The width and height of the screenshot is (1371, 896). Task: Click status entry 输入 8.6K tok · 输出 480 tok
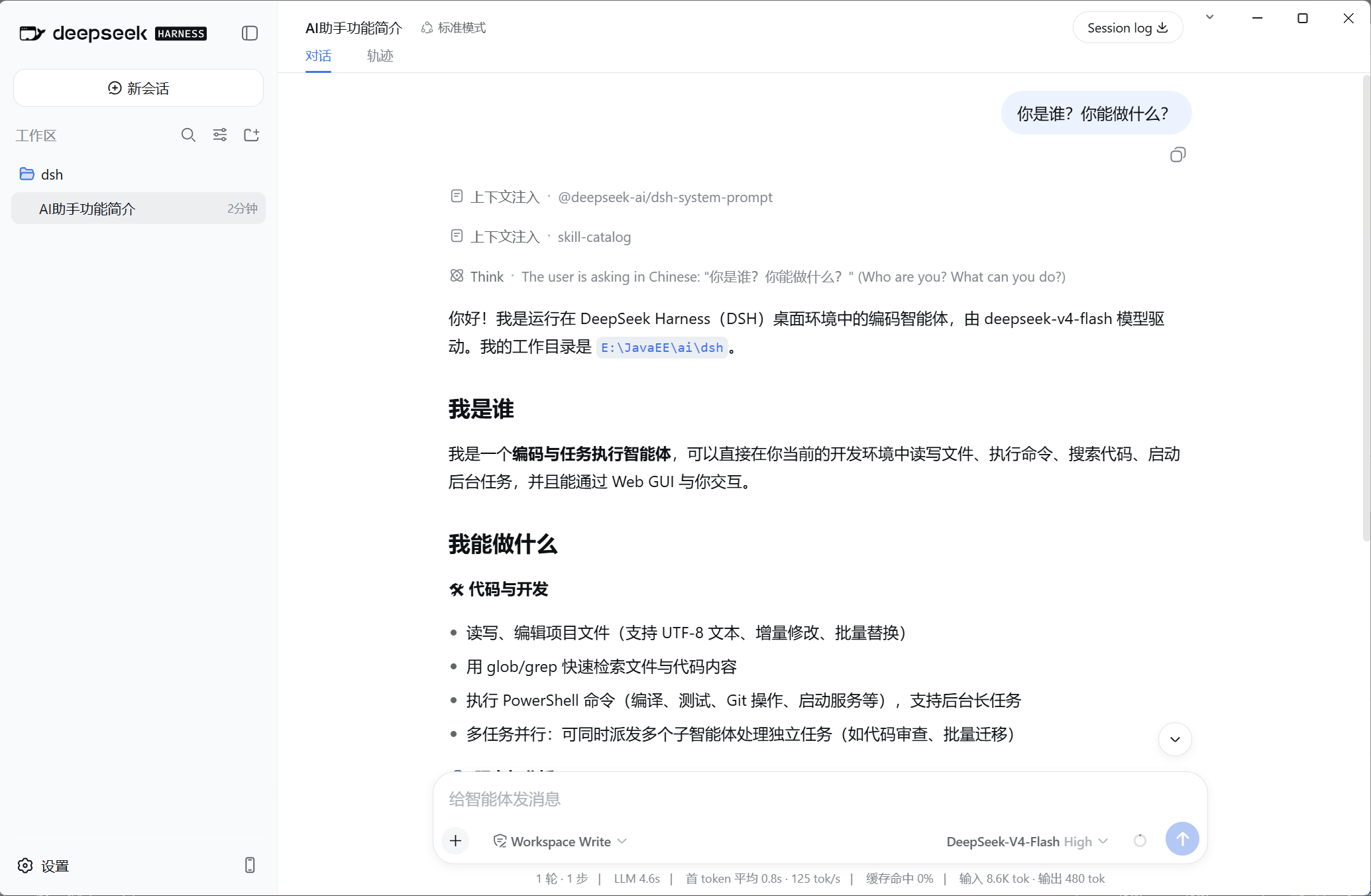(1032, 879)
